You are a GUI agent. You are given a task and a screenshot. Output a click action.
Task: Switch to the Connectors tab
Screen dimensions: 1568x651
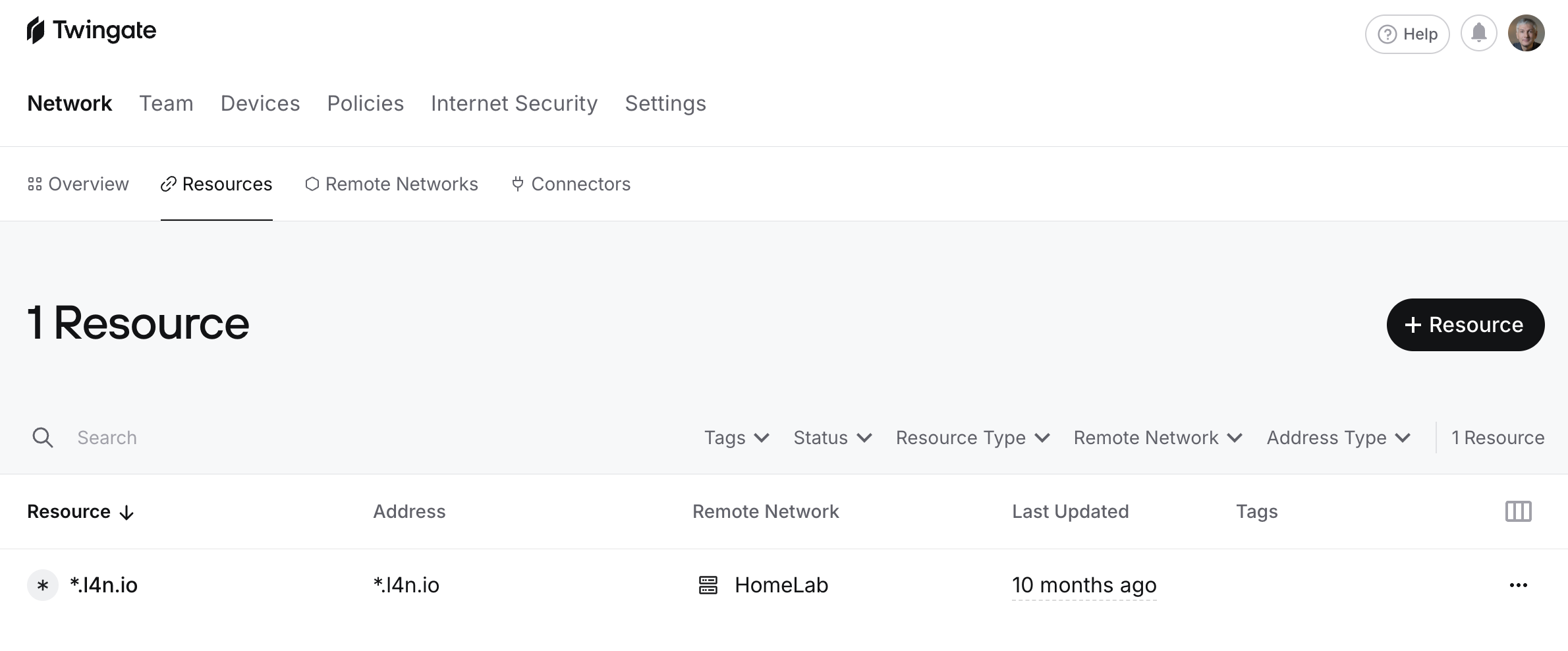click(x=571, y=184)
